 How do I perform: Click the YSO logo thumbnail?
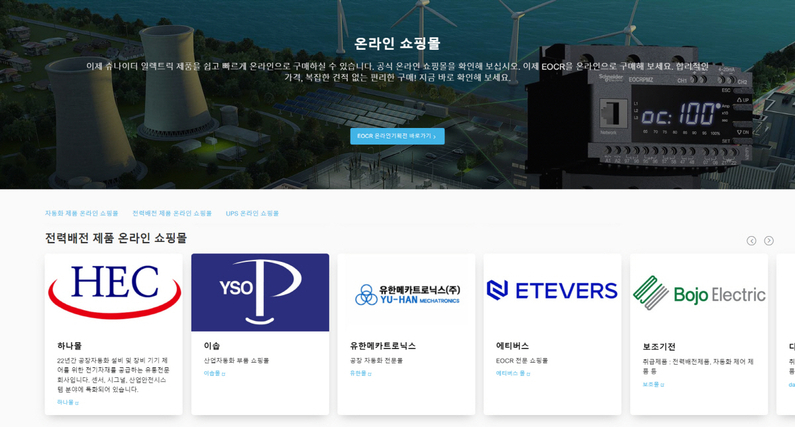[x=260, y=293]
